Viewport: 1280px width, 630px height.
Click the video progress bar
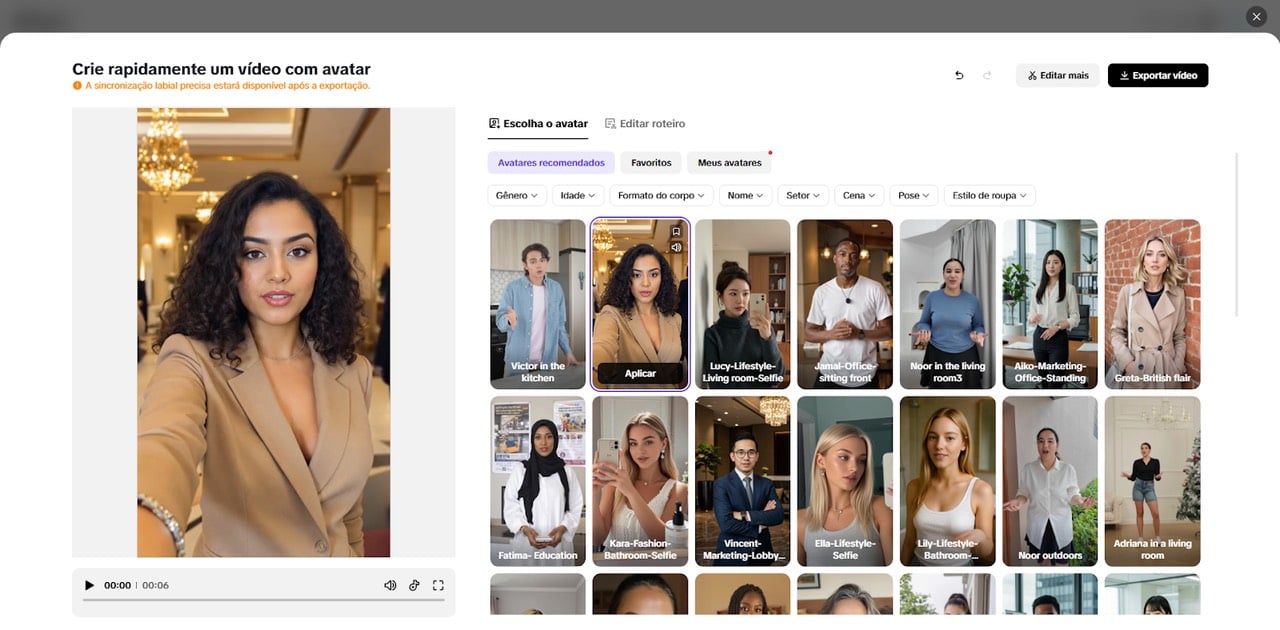pos(263,600)
